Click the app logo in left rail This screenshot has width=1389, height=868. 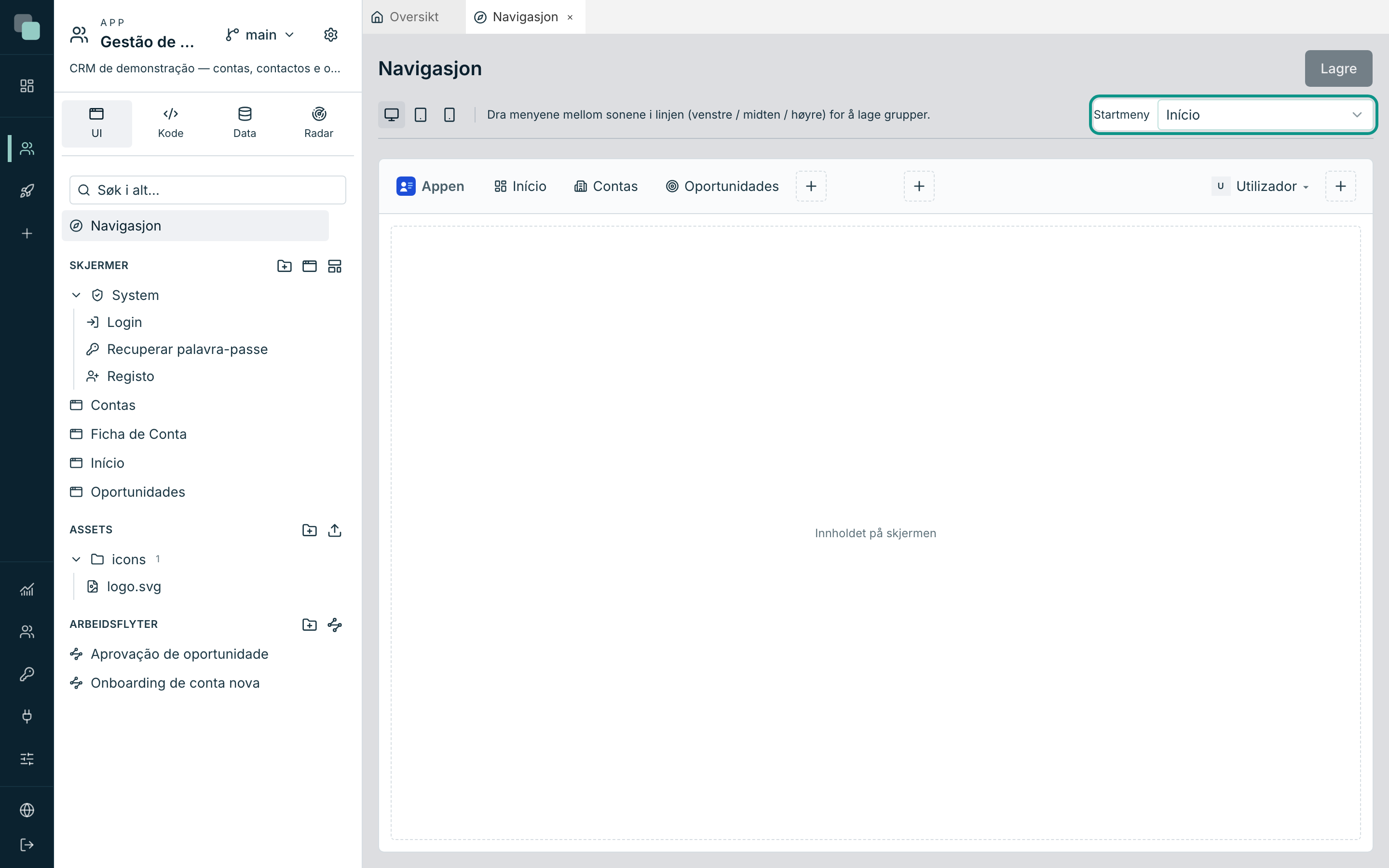pos(27,27)
